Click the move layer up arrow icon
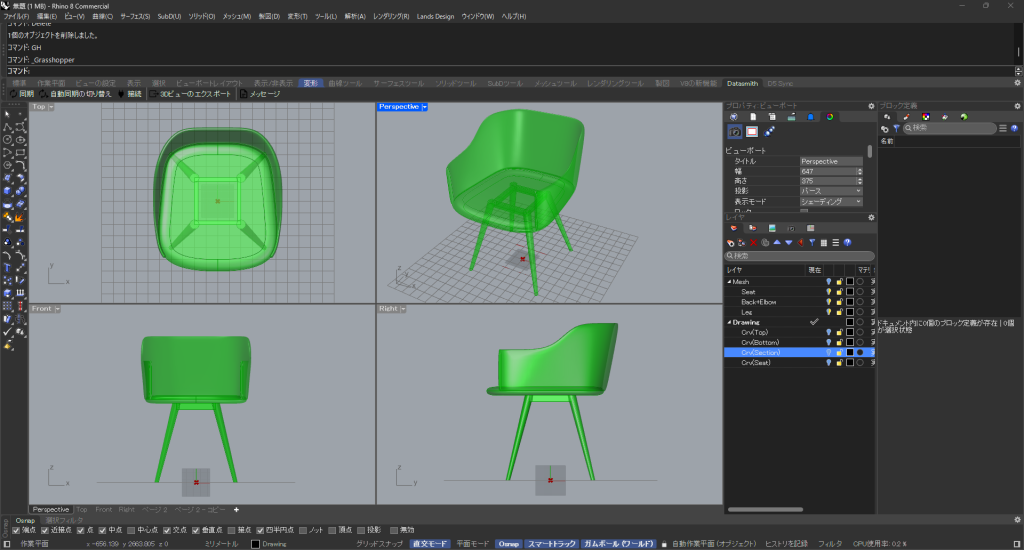 [777, 242]
